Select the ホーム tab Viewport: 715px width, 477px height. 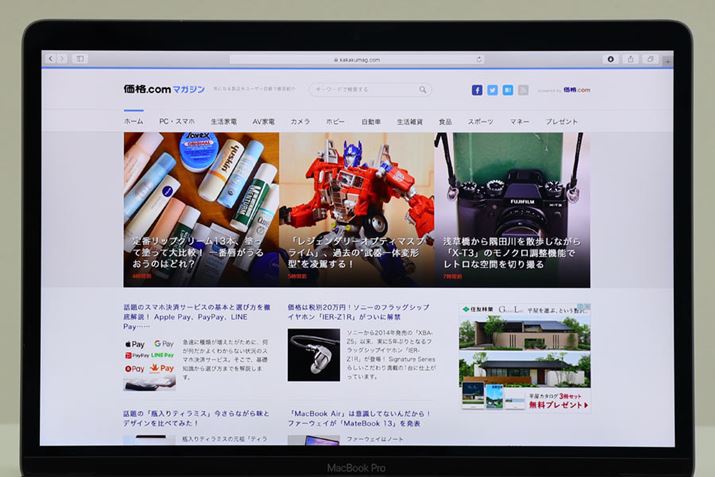click(134, 121)
